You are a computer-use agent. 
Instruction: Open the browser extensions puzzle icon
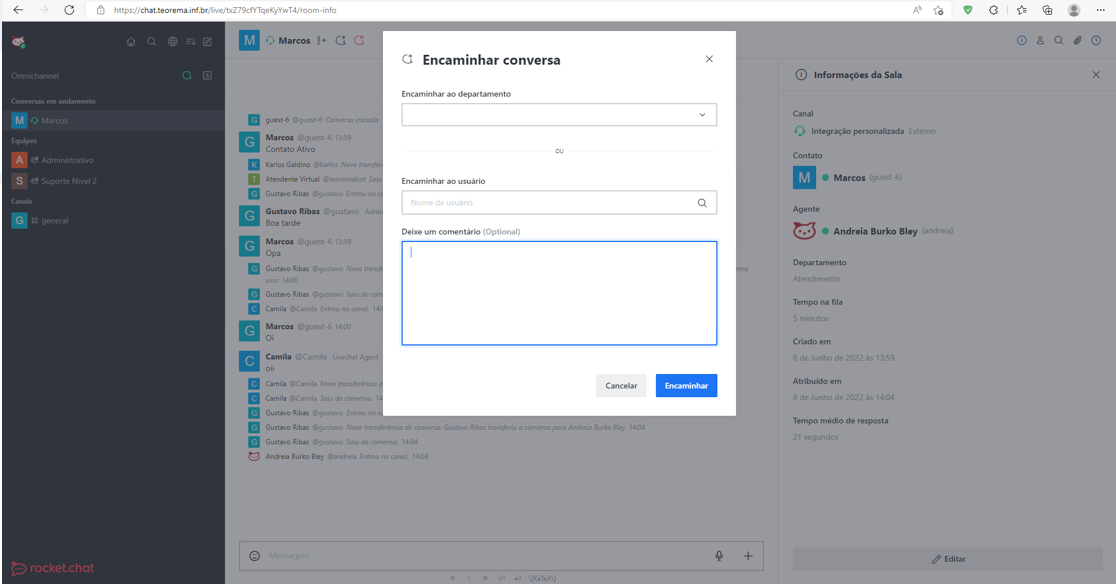click(993, 10)
